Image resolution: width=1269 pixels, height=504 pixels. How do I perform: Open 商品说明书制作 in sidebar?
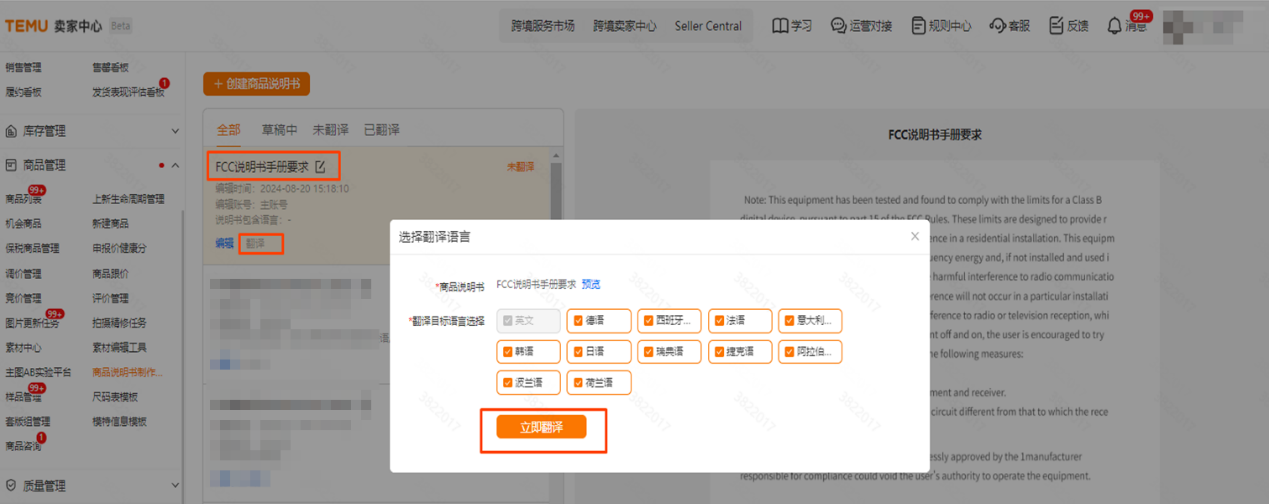127,372
